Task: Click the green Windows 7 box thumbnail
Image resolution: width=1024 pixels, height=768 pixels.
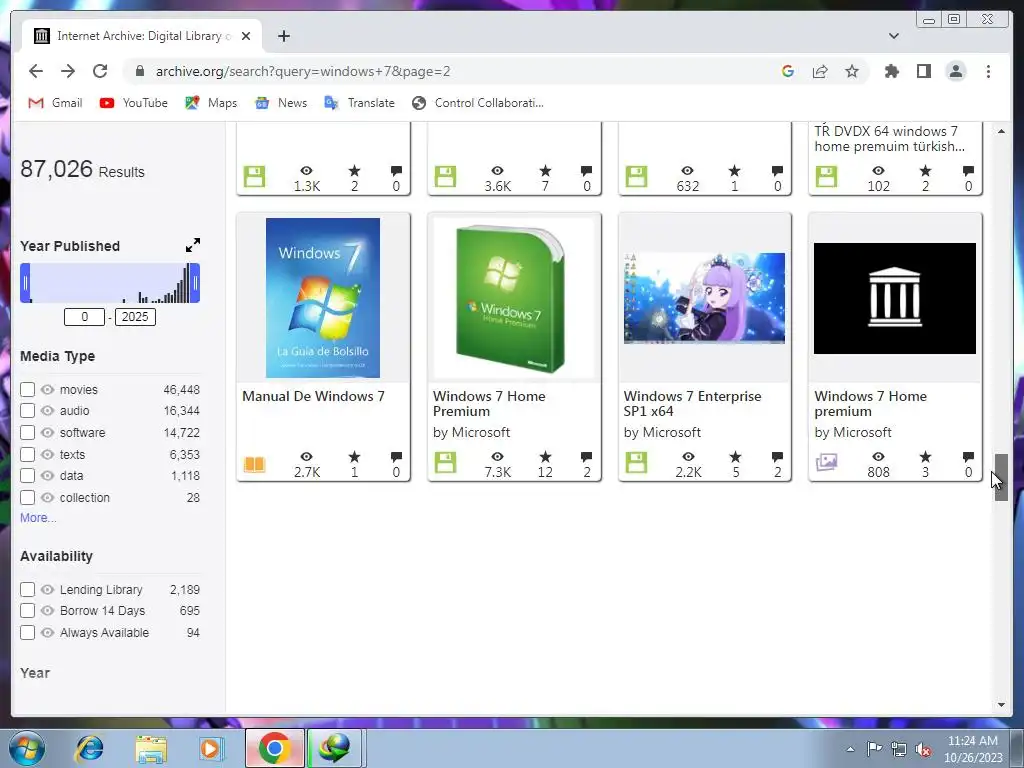Action: [514, 298]
